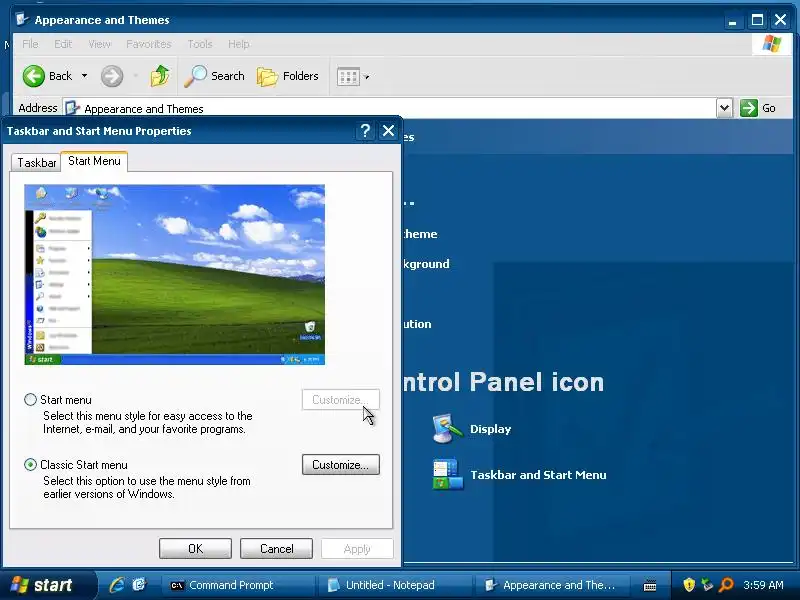This screenshot has height=600, width=800.
Task: Click the security shield tray icon
Action: [689, 585]
